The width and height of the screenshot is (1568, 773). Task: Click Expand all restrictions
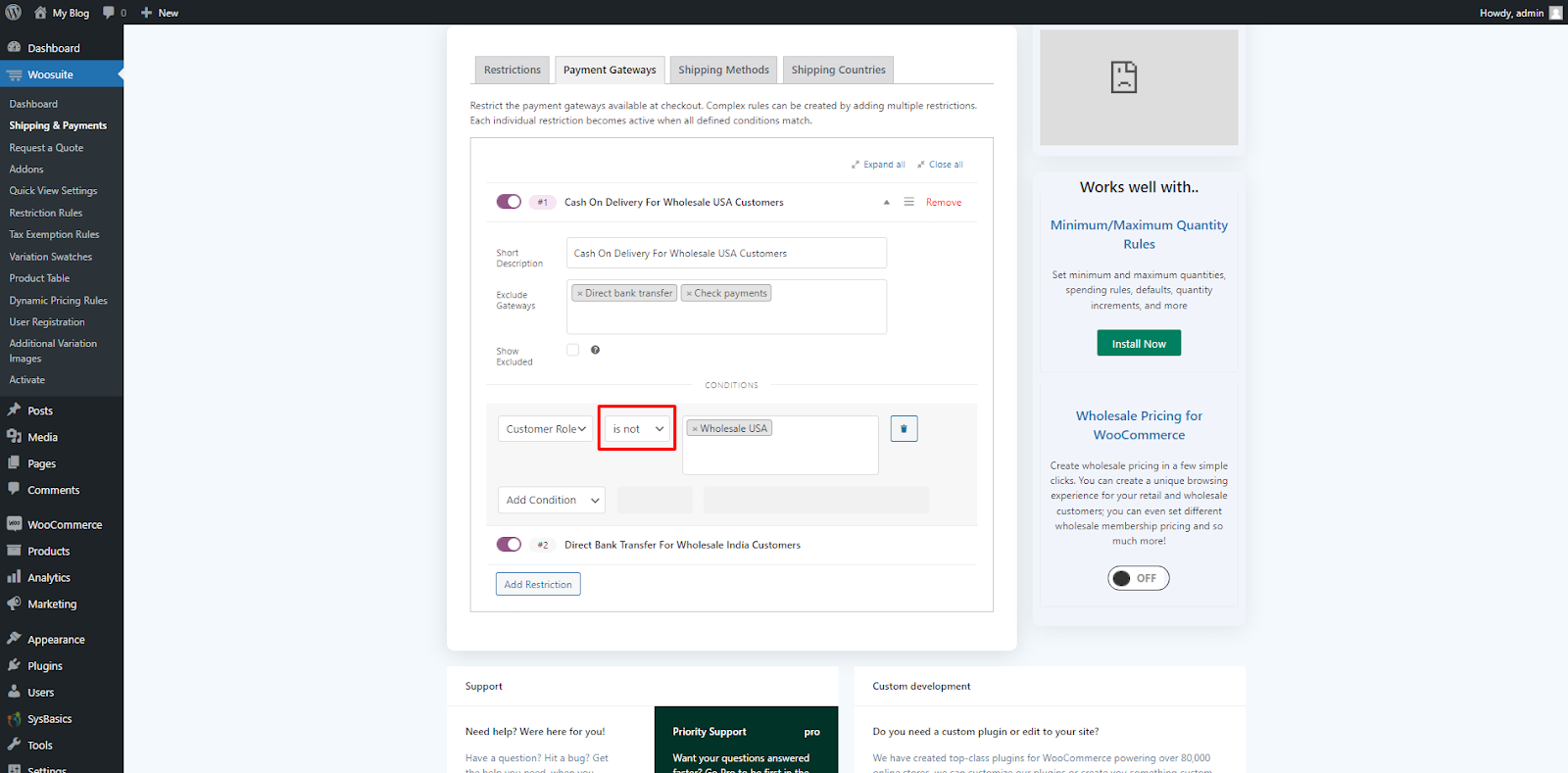pyautogui.click(x=878, y=165)
